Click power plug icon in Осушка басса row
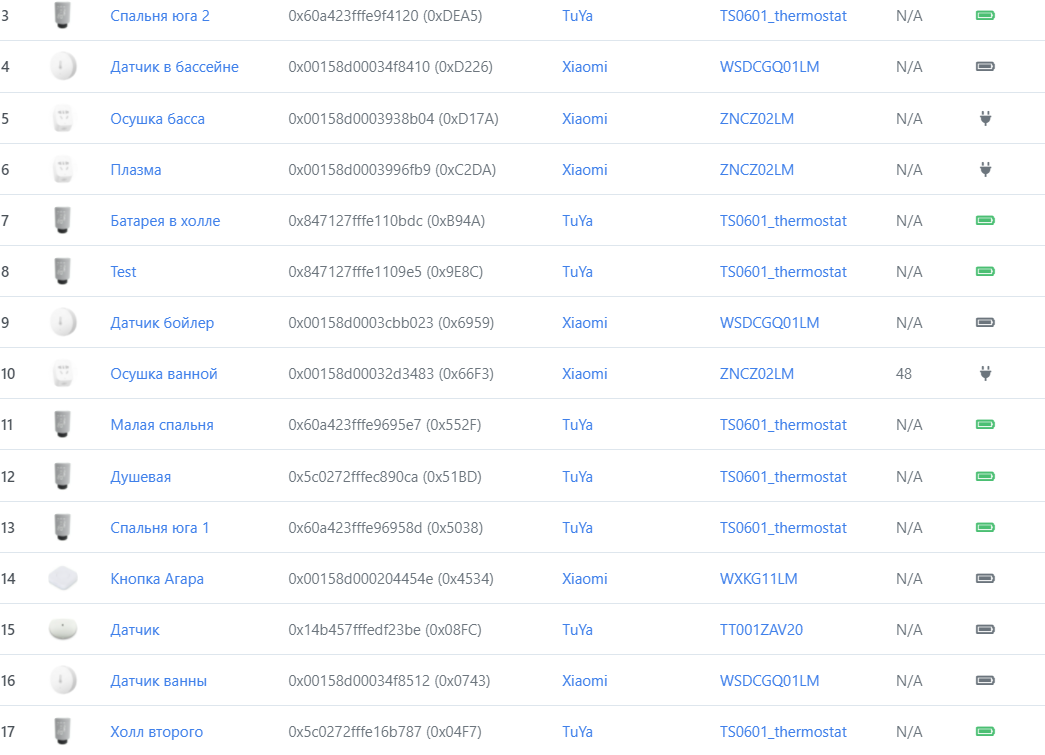 (x=986, y=119)
